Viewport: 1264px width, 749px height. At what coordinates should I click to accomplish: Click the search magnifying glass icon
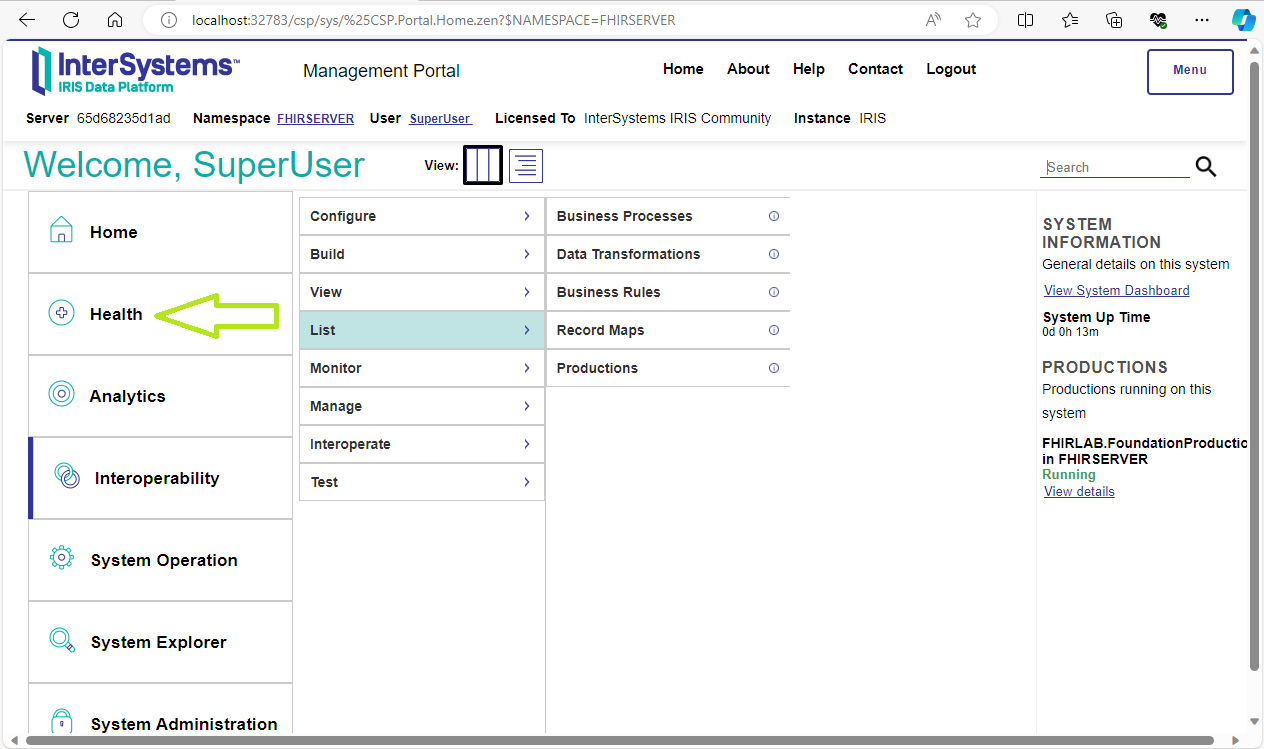1206,167
